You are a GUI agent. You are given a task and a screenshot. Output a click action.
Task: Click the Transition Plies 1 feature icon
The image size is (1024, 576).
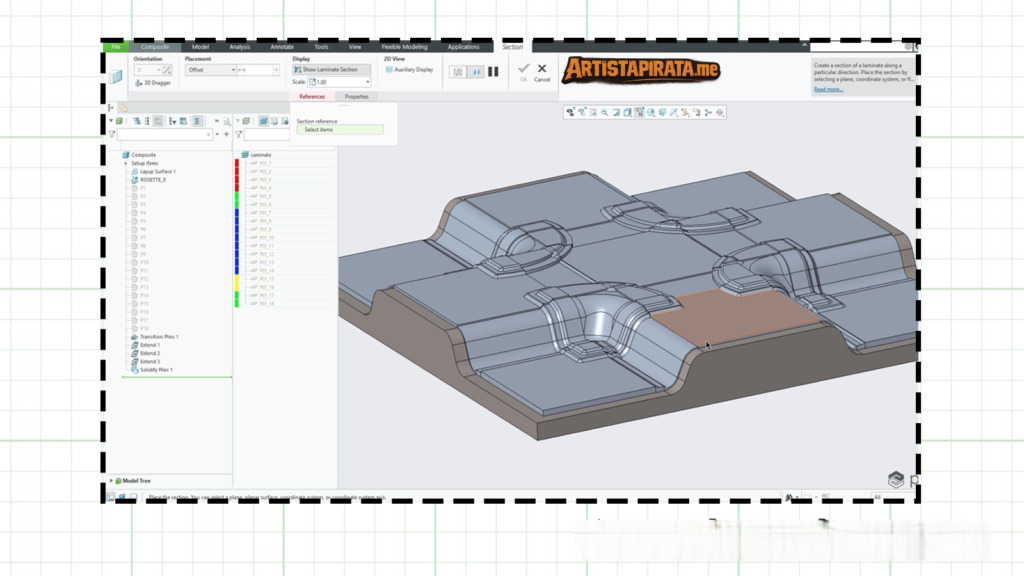point(134,336)
